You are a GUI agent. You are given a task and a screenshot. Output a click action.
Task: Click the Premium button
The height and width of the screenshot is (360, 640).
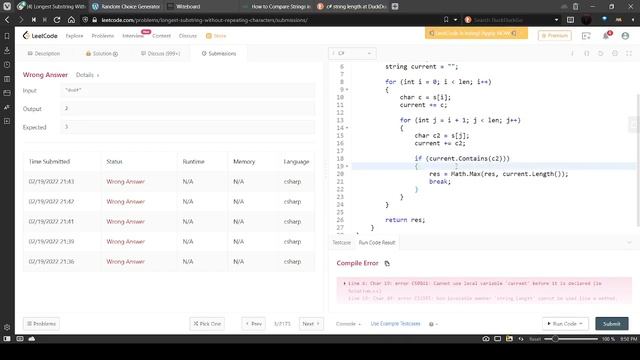click(555, 36)
